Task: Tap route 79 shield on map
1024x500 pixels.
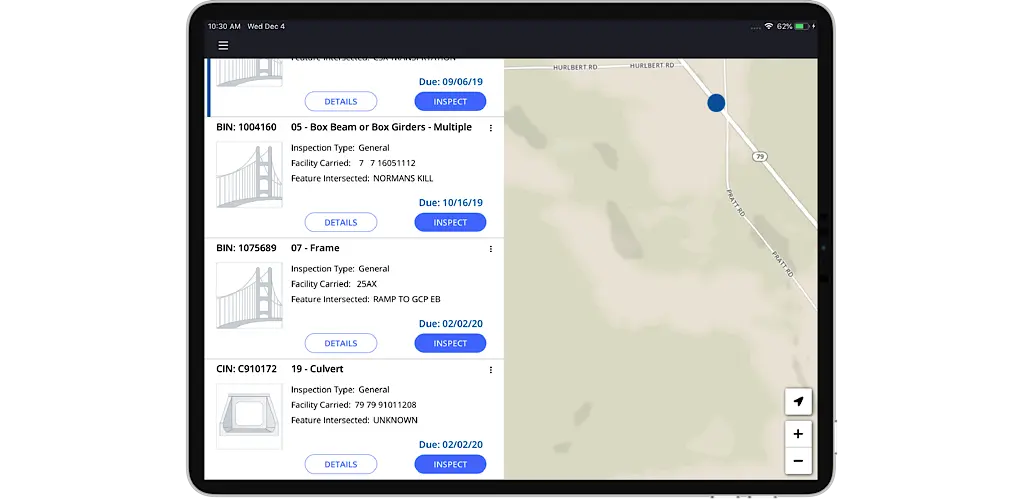Action: (759, 157)
